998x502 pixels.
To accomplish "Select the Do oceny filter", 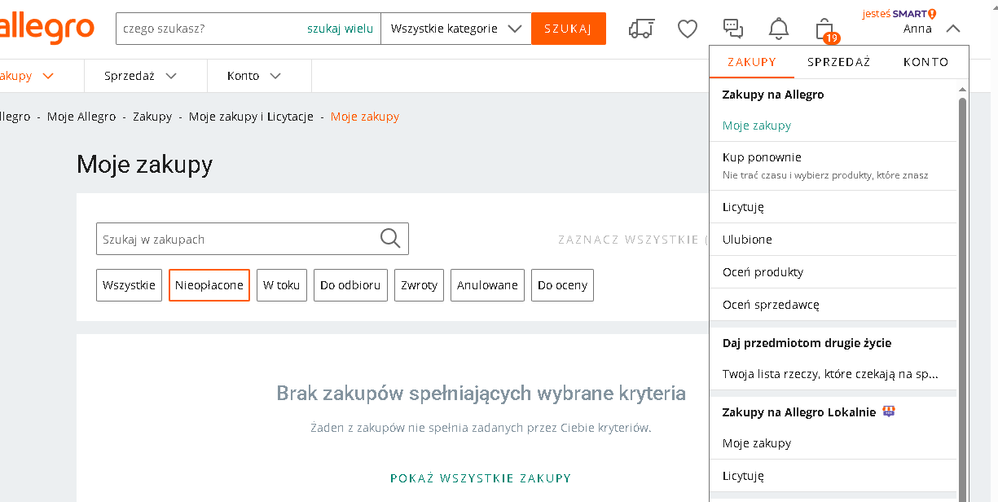I will pyautogui.click(x=563, y=285).
